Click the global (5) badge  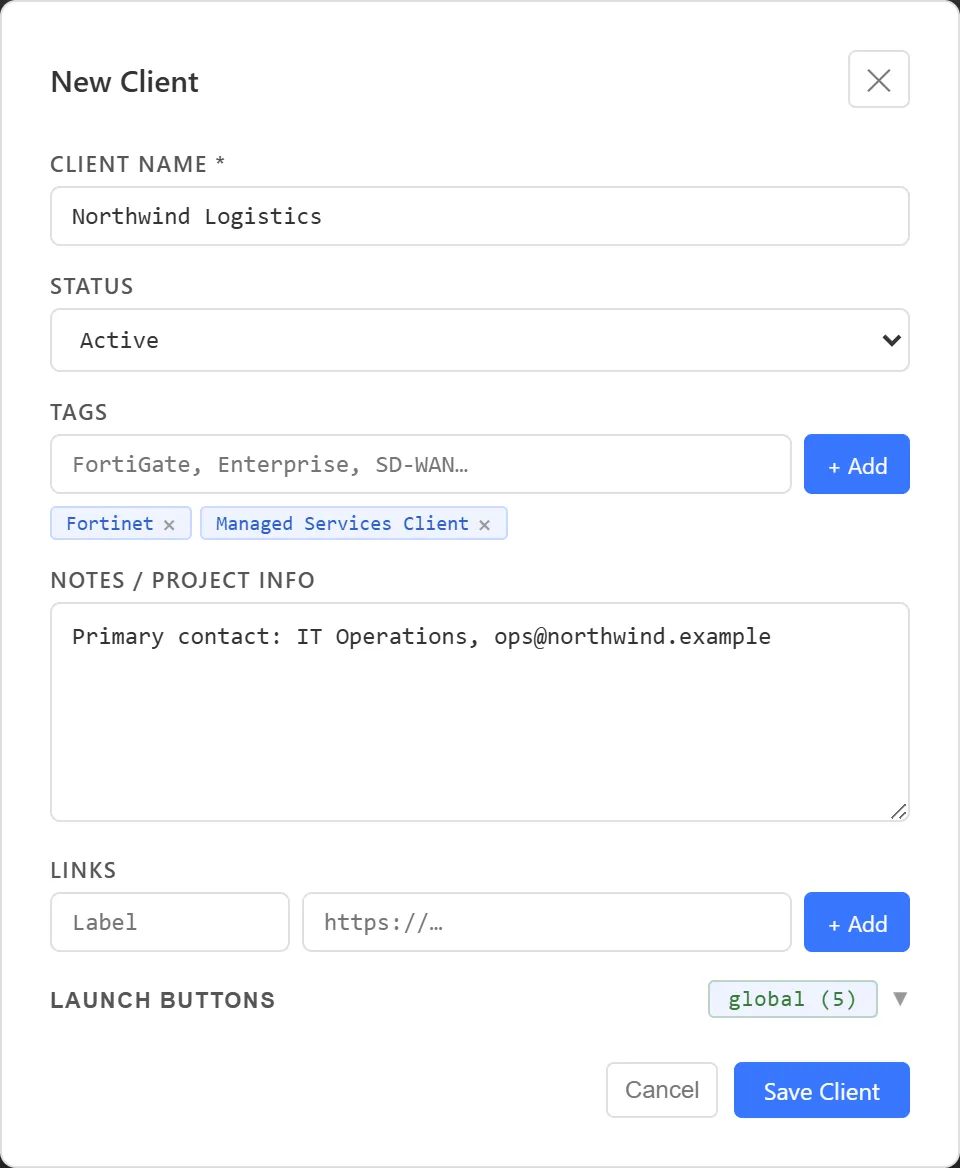click(792, 999)
